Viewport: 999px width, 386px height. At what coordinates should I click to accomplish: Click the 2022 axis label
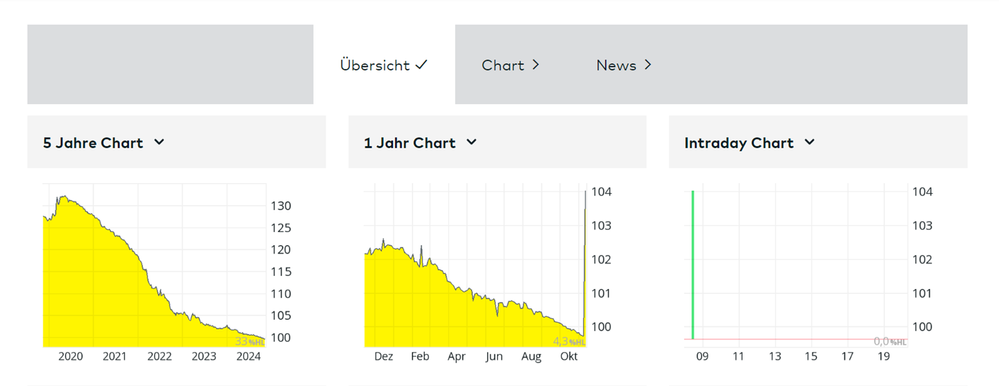click(159, 357)
